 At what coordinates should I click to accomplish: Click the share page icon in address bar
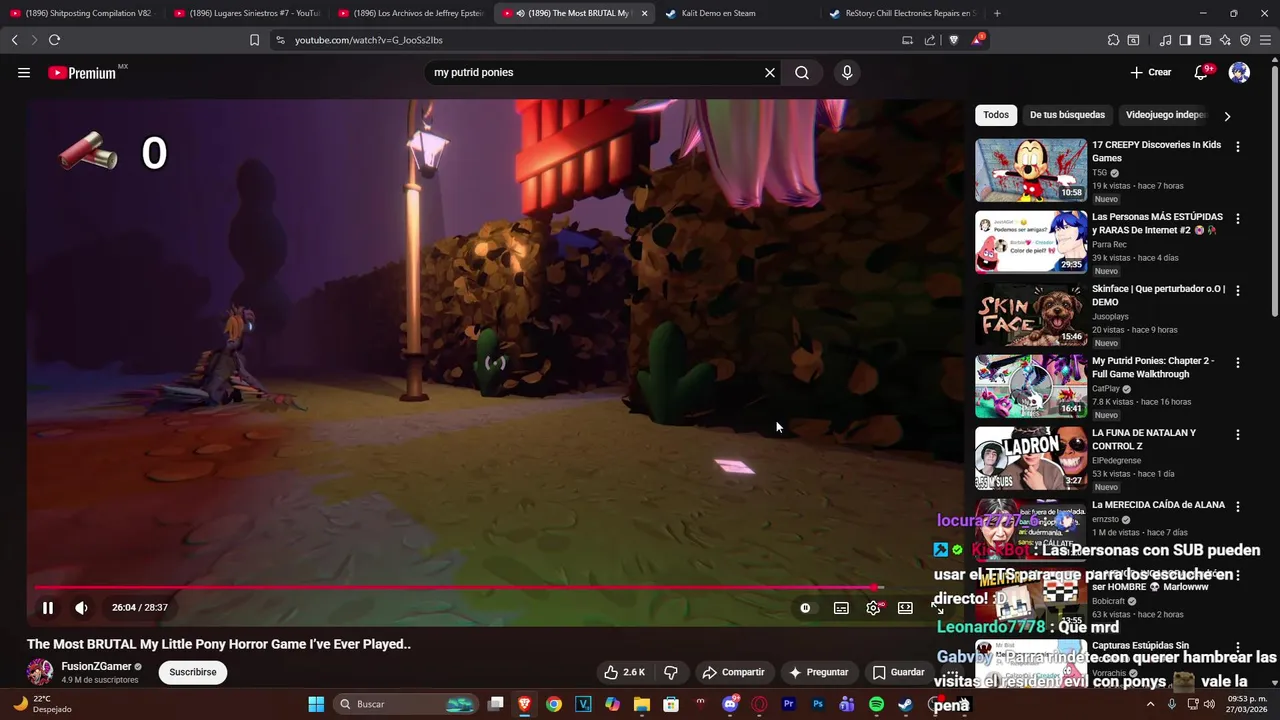point(930,40)
